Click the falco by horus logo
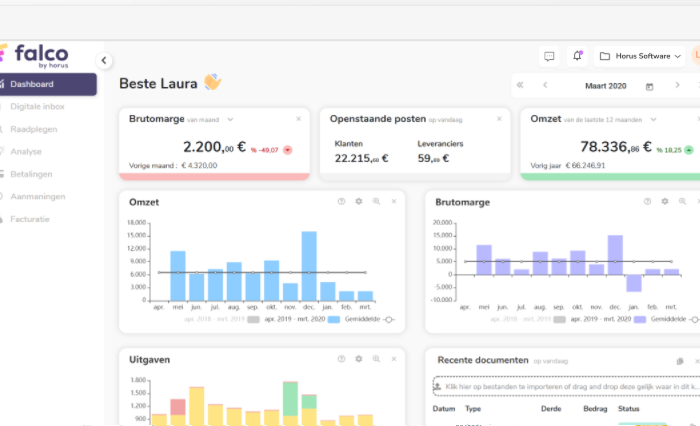Viewport: 700px width, 426px height. [35, 56]
